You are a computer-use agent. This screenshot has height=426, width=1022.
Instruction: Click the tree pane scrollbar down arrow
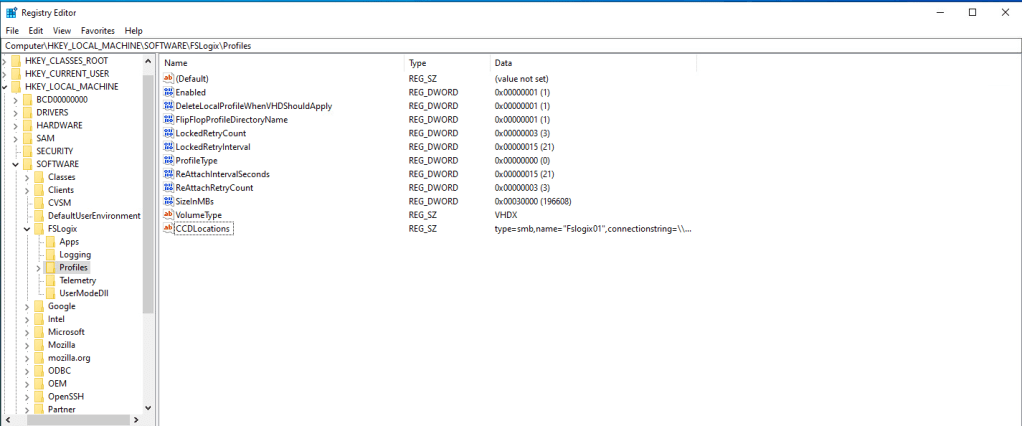[149, 408]
